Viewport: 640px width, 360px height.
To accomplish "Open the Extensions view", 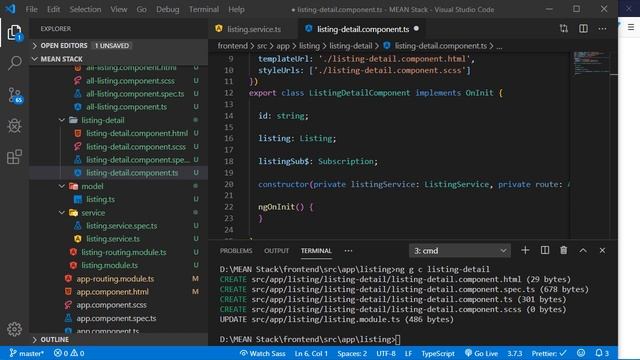I will pos(14,157).
